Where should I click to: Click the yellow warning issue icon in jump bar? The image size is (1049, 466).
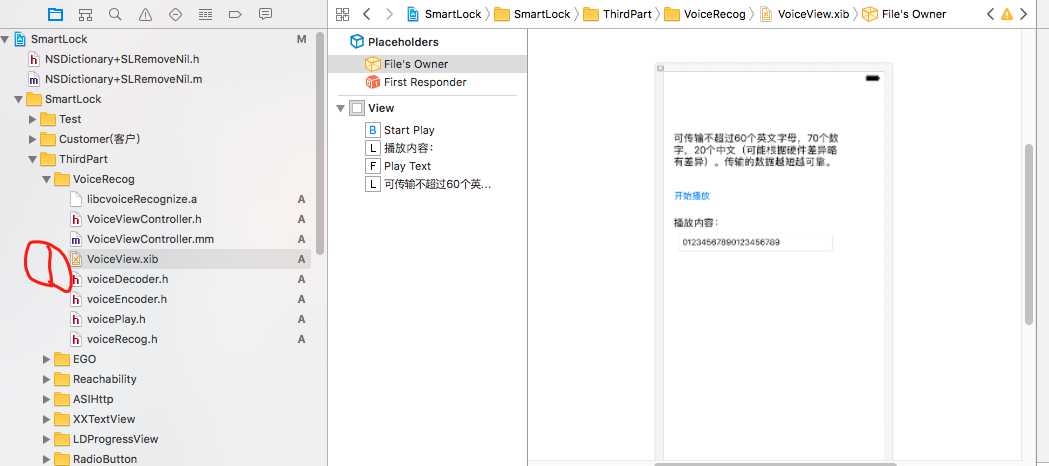point(1007,14)
